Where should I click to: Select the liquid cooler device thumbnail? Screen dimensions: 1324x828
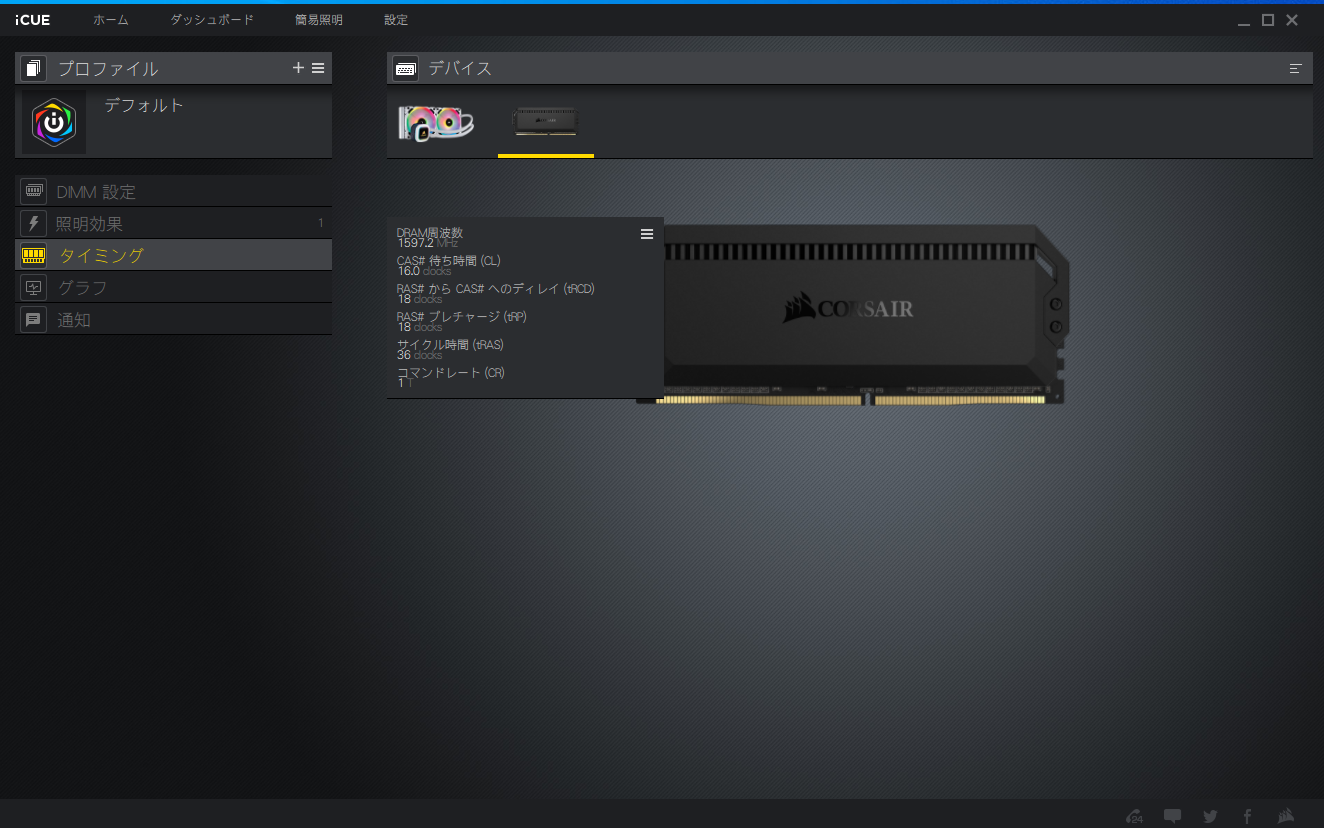[x=437, y=123]
